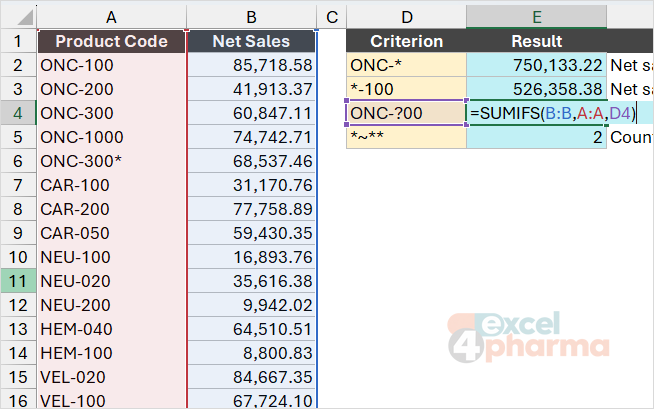Click the Product Code header cell
Image resolution: width=654 pixels, height=409 pixels.
click(111, 41)
